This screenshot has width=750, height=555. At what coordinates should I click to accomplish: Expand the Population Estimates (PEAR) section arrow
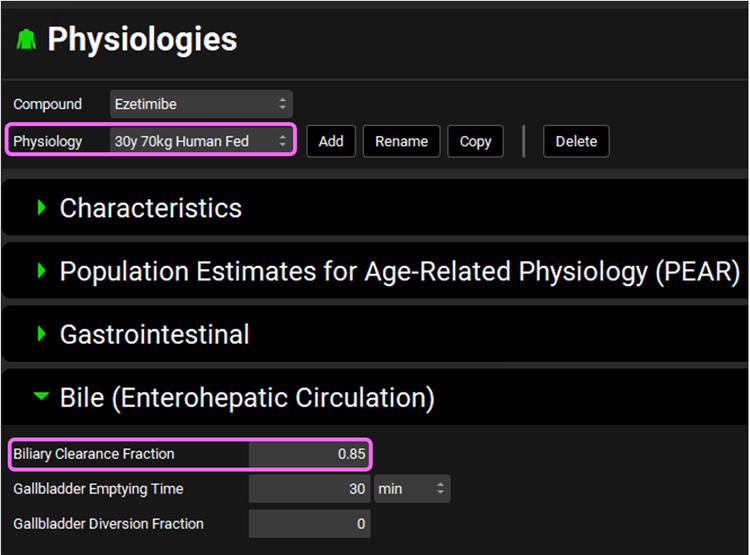[x=42, y=271]
